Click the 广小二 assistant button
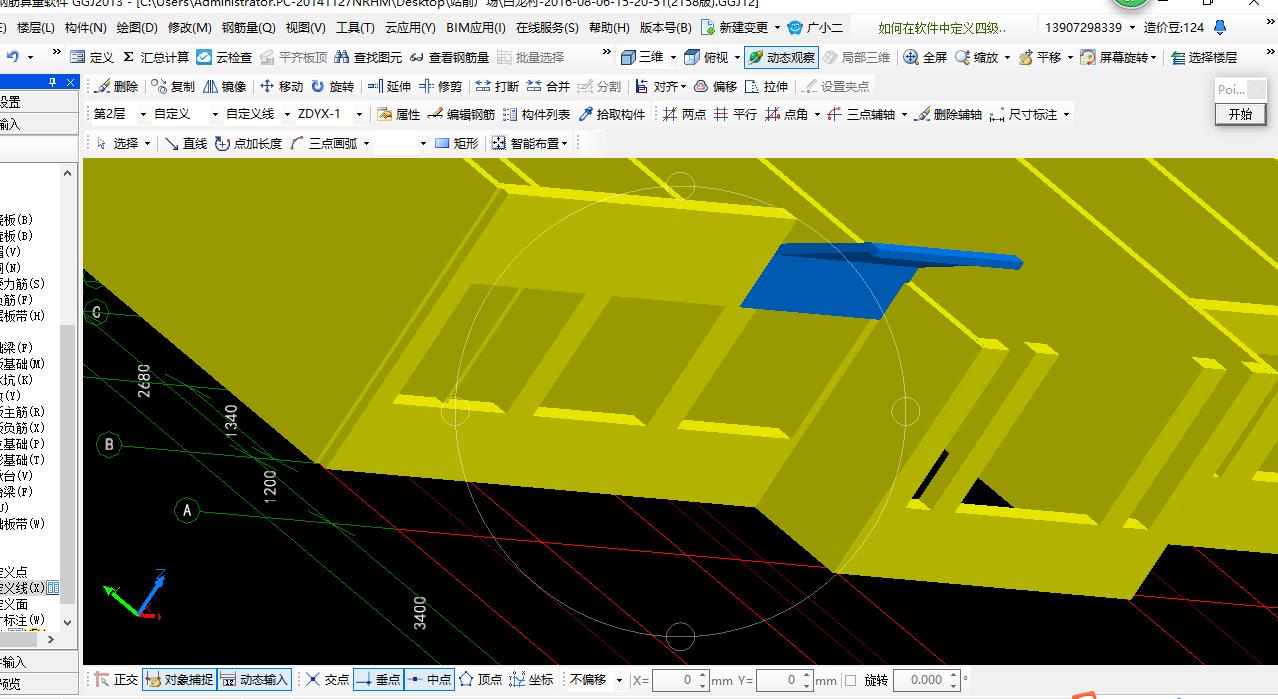1278x699 pixels. [816, 28]
